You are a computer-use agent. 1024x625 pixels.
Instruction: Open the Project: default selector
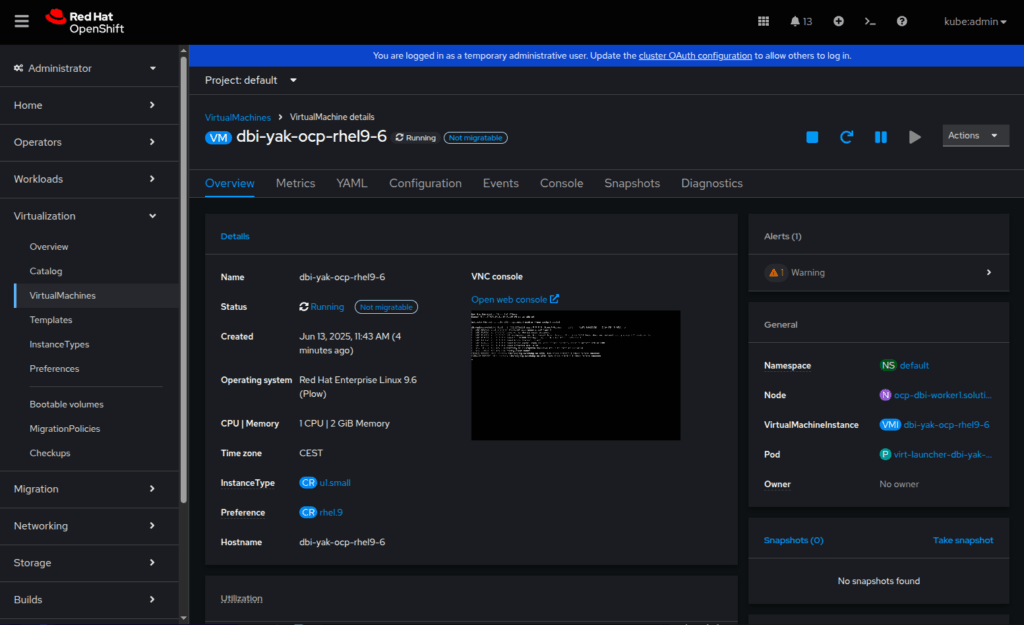coord(251,80)
